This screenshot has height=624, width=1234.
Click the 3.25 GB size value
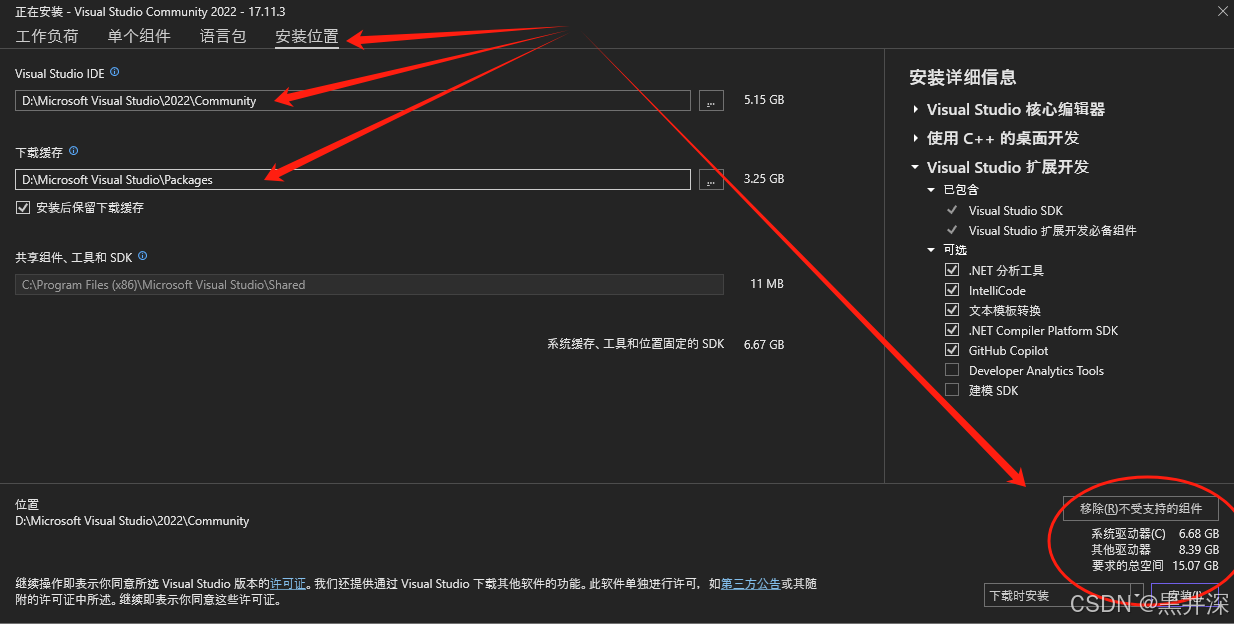click(x=764, y=179)
